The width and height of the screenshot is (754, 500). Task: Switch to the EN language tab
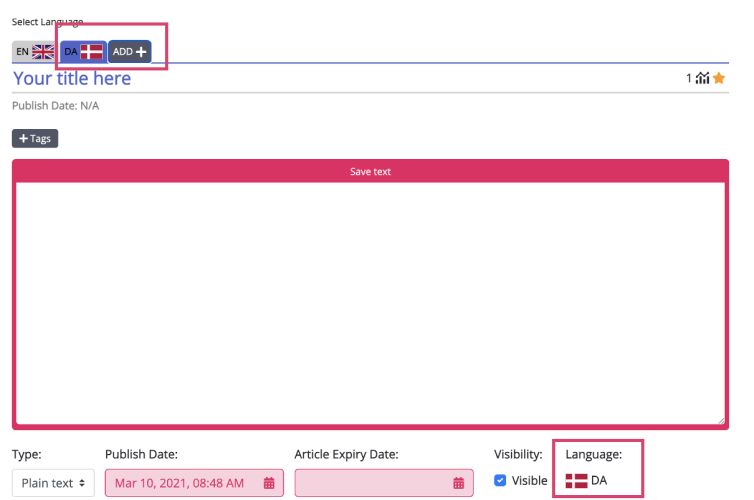(x=34, y=51)
